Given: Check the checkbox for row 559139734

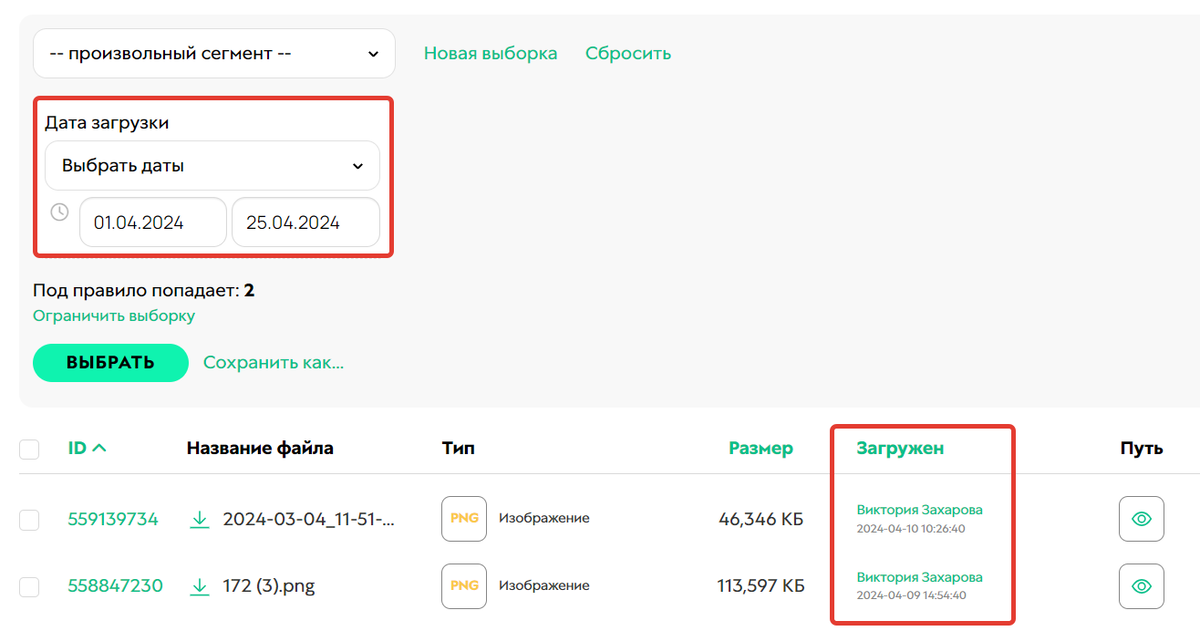Looking at the screenshot, I should point(30,520).
